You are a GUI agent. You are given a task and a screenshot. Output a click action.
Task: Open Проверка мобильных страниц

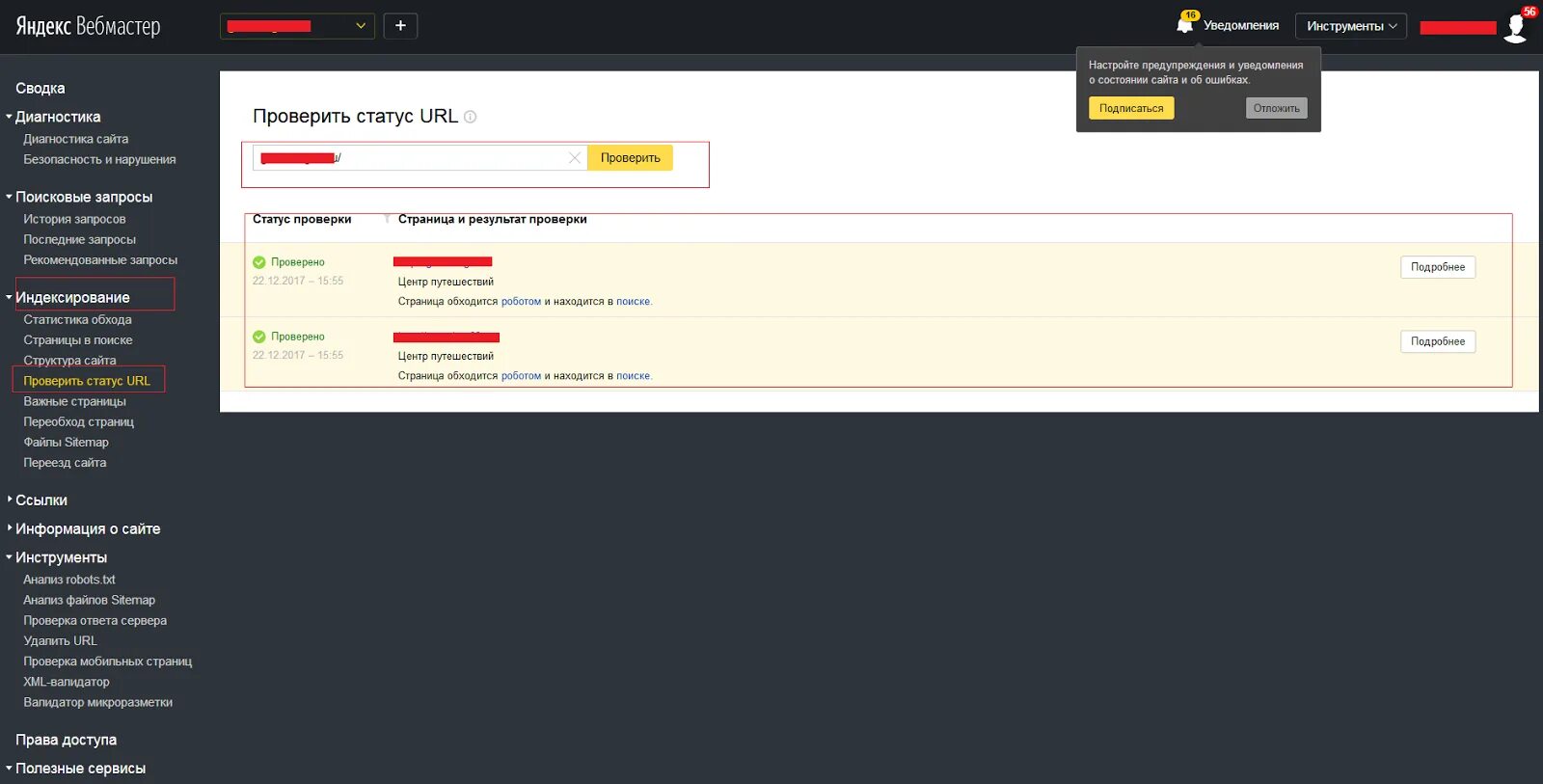[108, 662]
